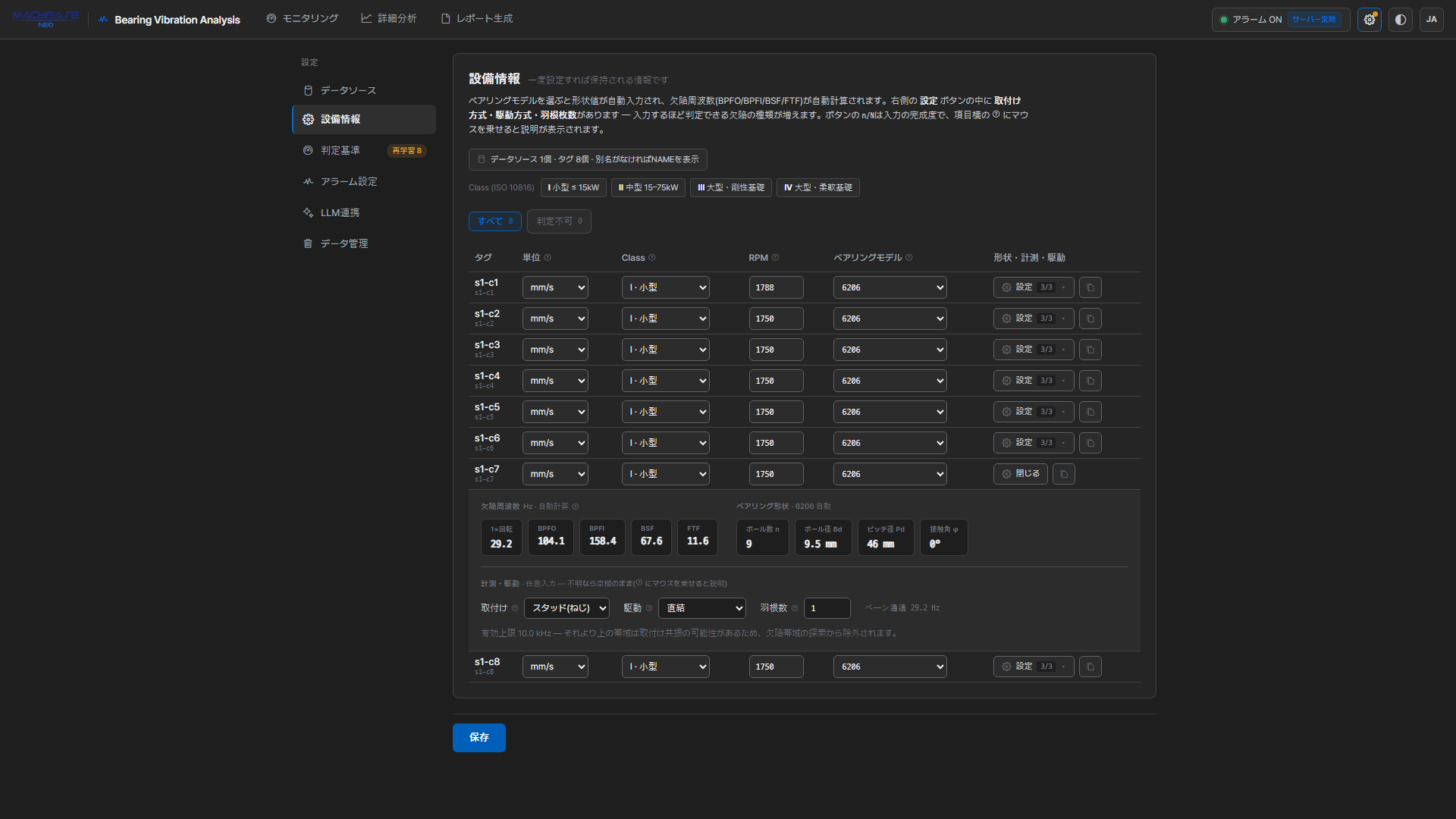The width and height of the screenshot is (1456, 819).
Task: Click the info icon beside 単位 header
Action: [548, 258]
